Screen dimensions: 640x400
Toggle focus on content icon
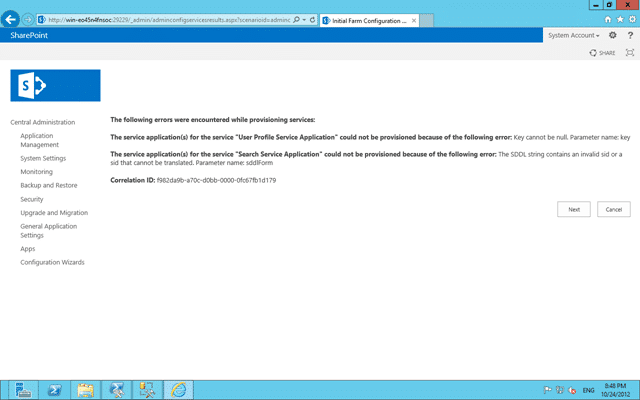(630, 53)
